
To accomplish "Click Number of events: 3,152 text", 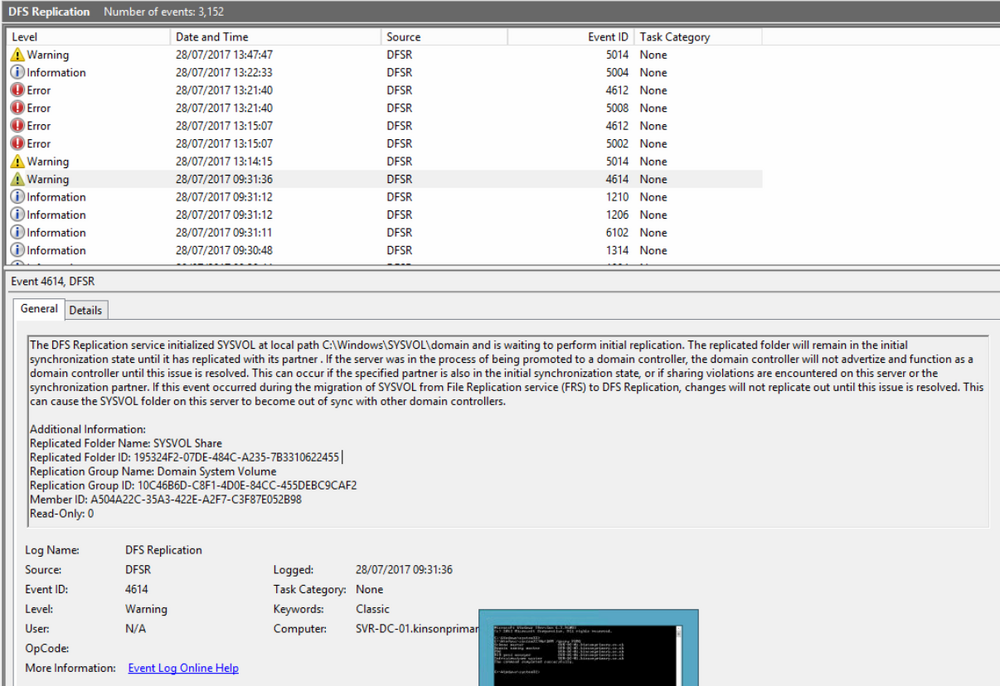I will [164, 11].
